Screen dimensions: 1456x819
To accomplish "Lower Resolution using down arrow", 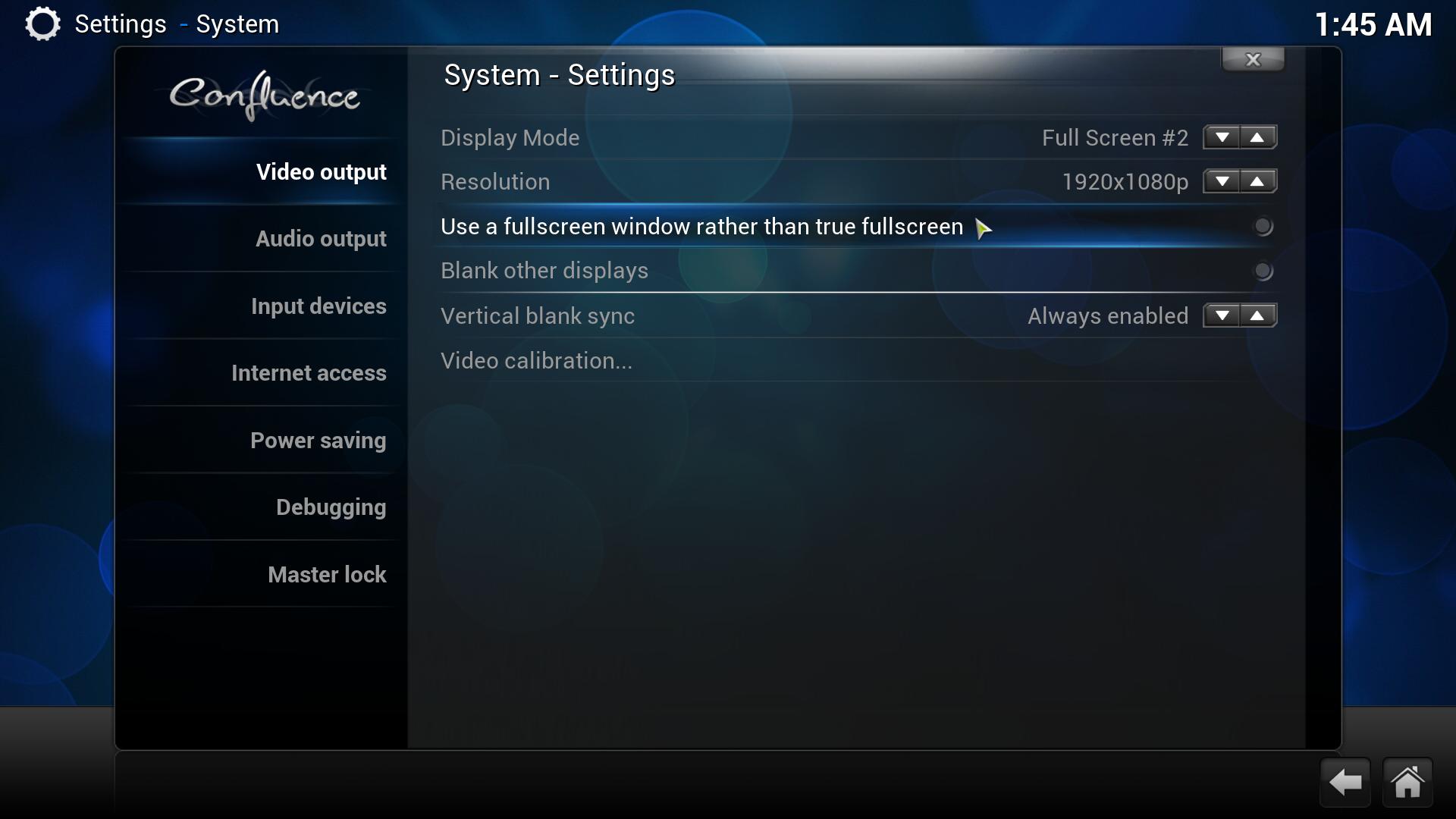I will point(1222,181).
